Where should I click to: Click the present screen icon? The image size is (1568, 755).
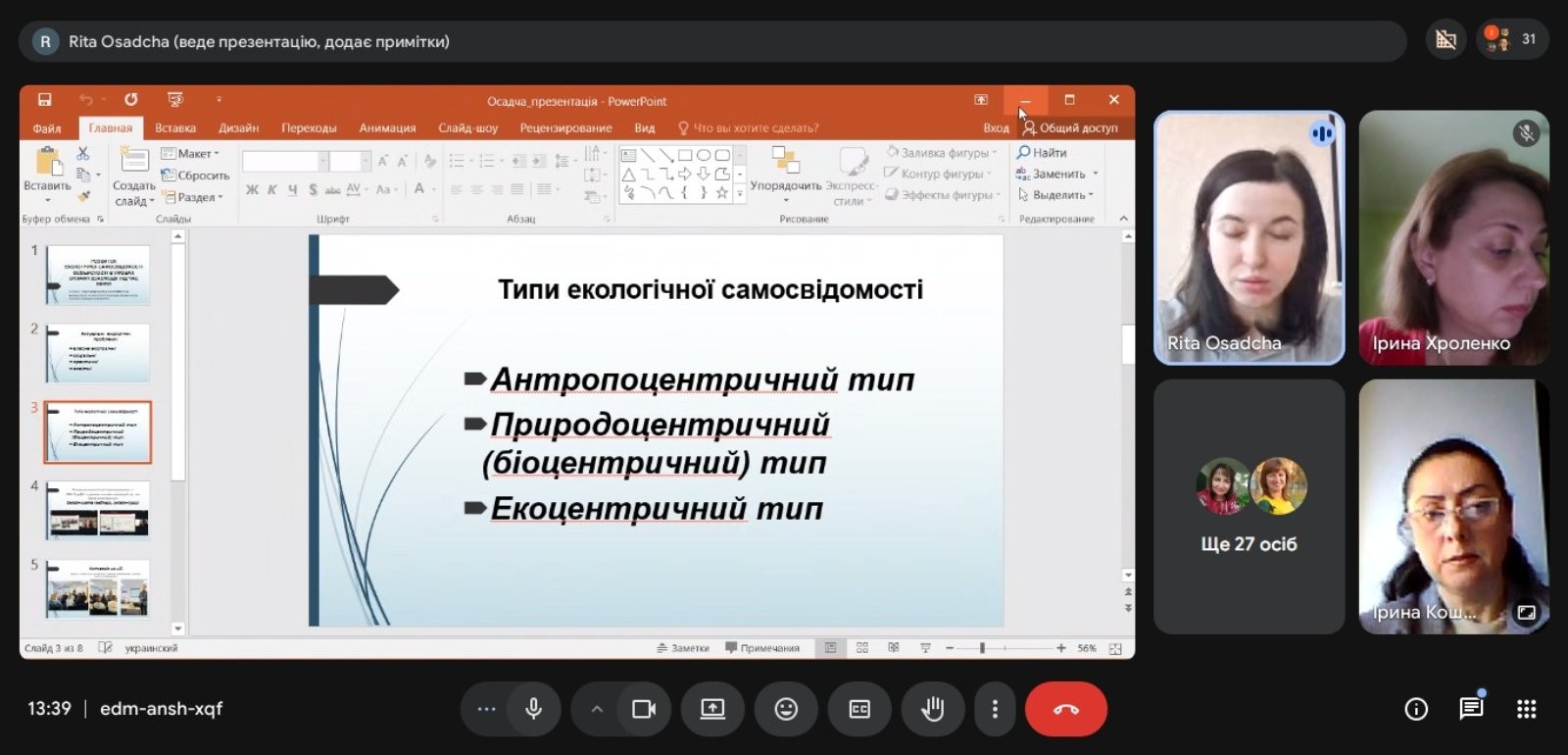coord(712,709)
